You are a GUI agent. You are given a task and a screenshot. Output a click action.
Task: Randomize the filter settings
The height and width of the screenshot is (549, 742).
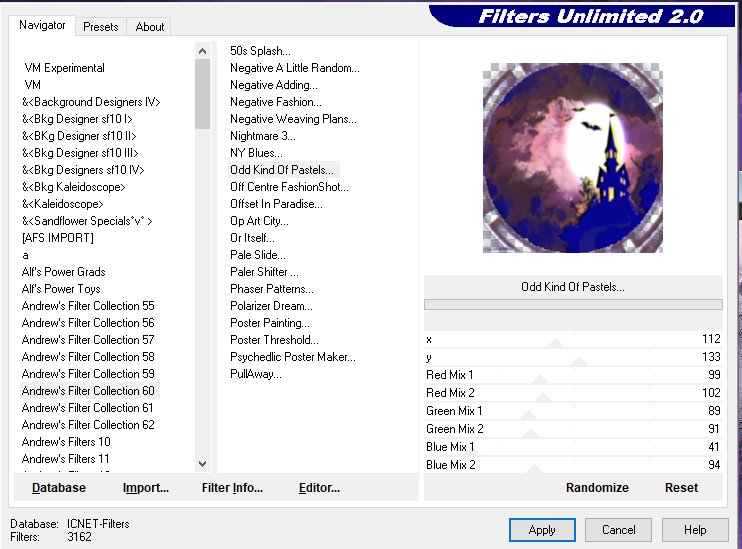click(x=597, y=488)
